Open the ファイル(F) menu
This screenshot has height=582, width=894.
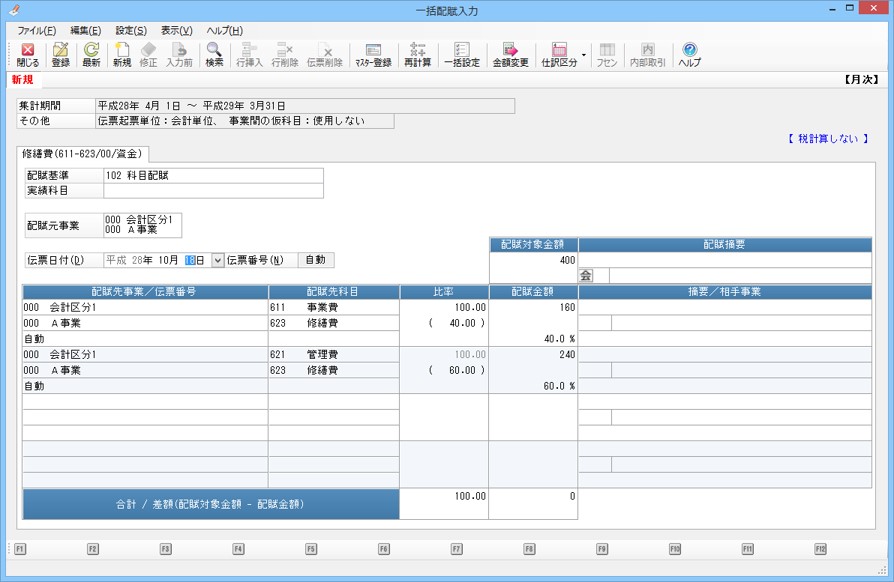(37, 31)
